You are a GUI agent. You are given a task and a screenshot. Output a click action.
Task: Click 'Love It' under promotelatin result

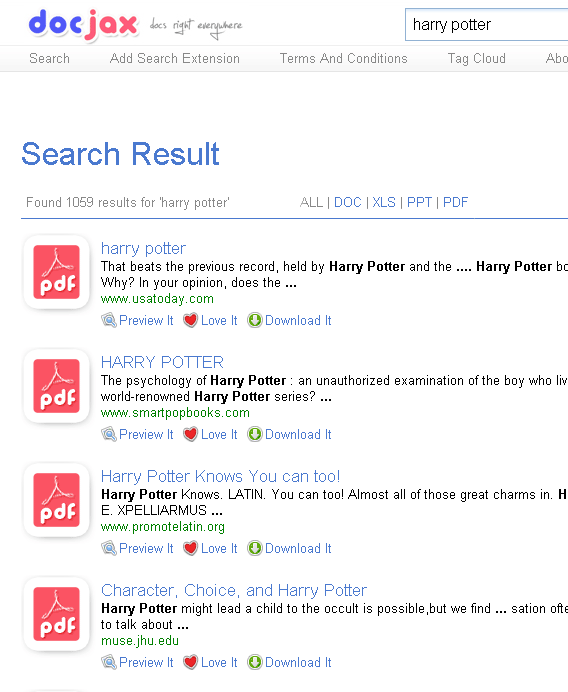point(219,549)
